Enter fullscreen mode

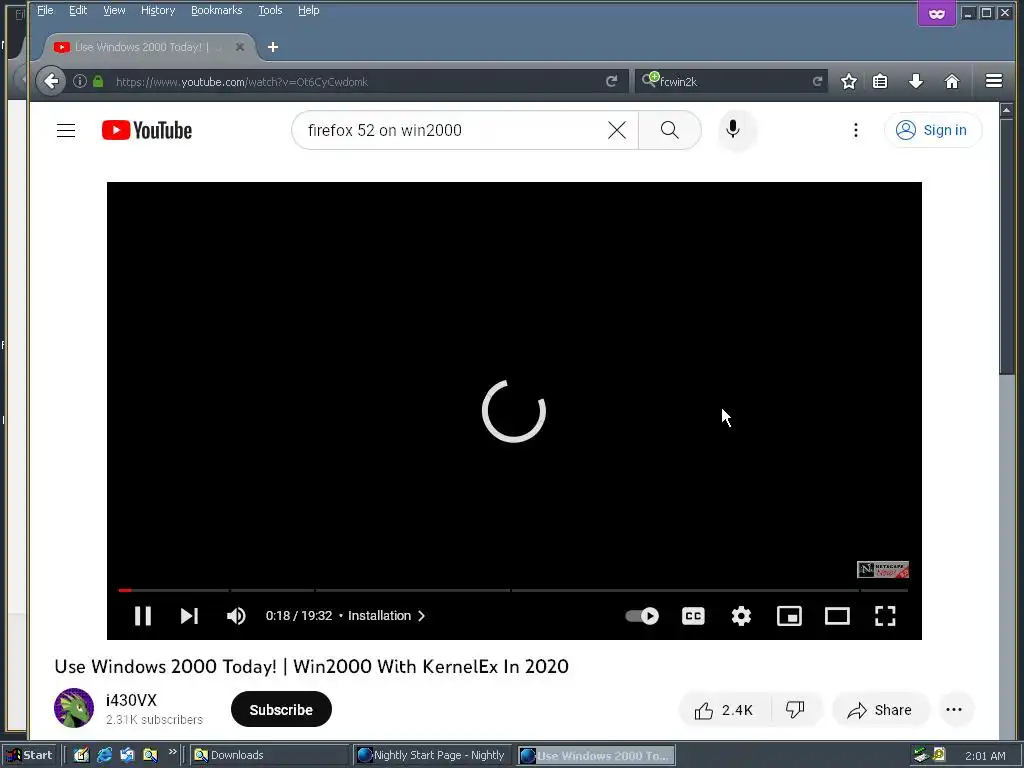(885, 616)
